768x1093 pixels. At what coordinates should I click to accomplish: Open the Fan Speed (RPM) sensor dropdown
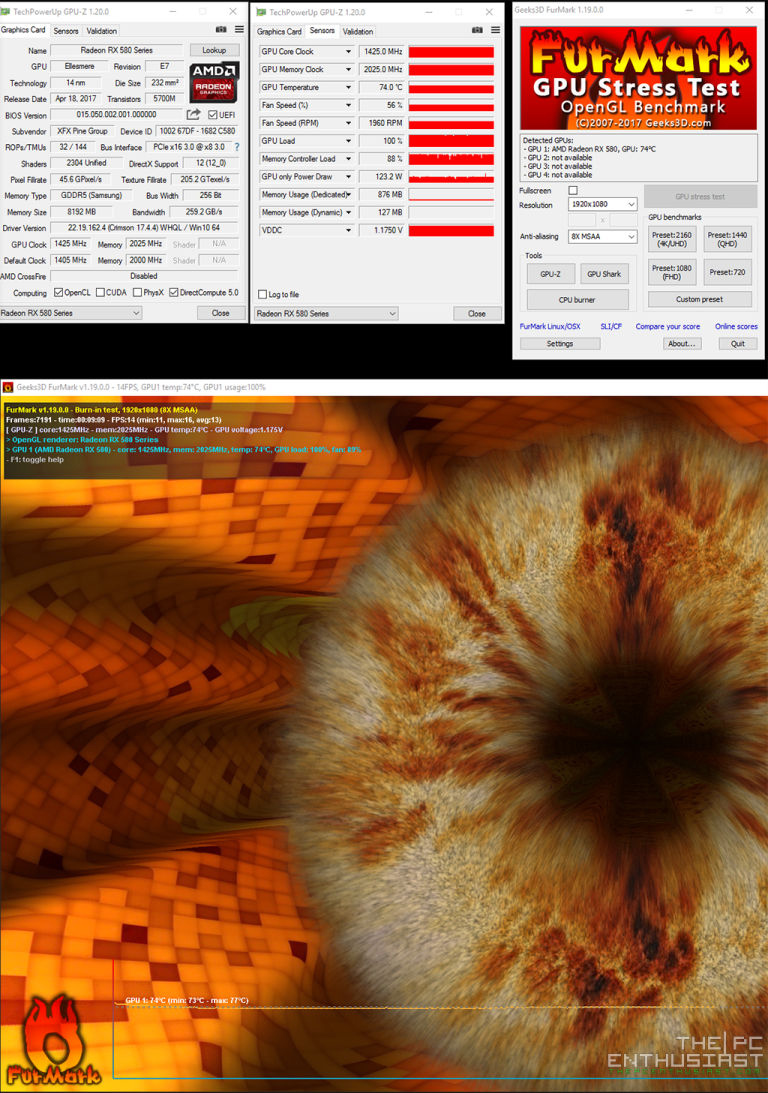pyautogui.click(x=348, y=123)
